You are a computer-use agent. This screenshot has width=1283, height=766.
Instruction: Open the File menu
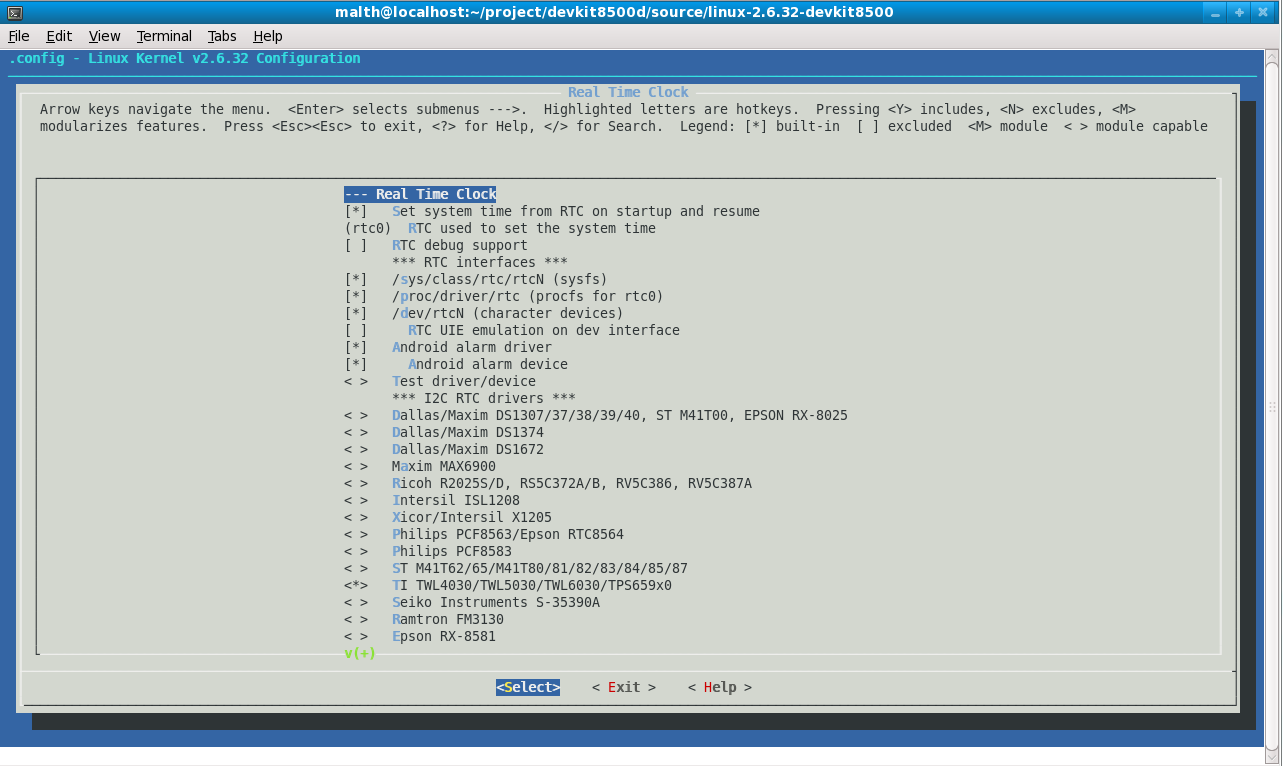[19, 36]
